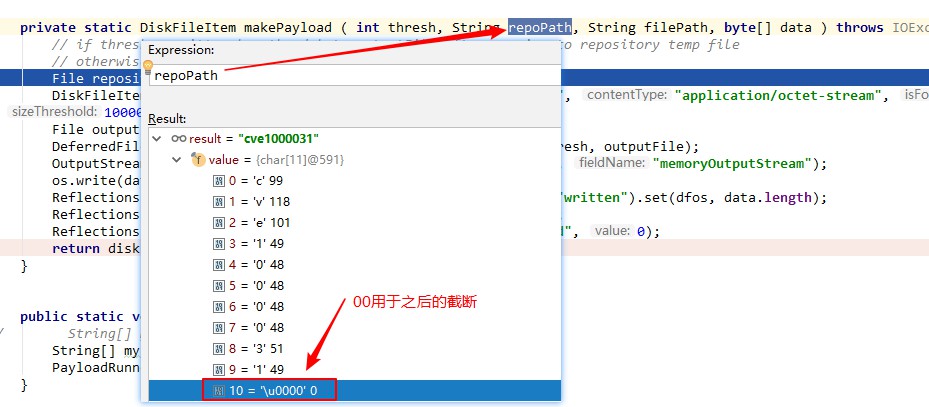Click the icon of element 10 '\u0000'
The height and width of the screenshot is (407, 929).
tap(219, 390)
